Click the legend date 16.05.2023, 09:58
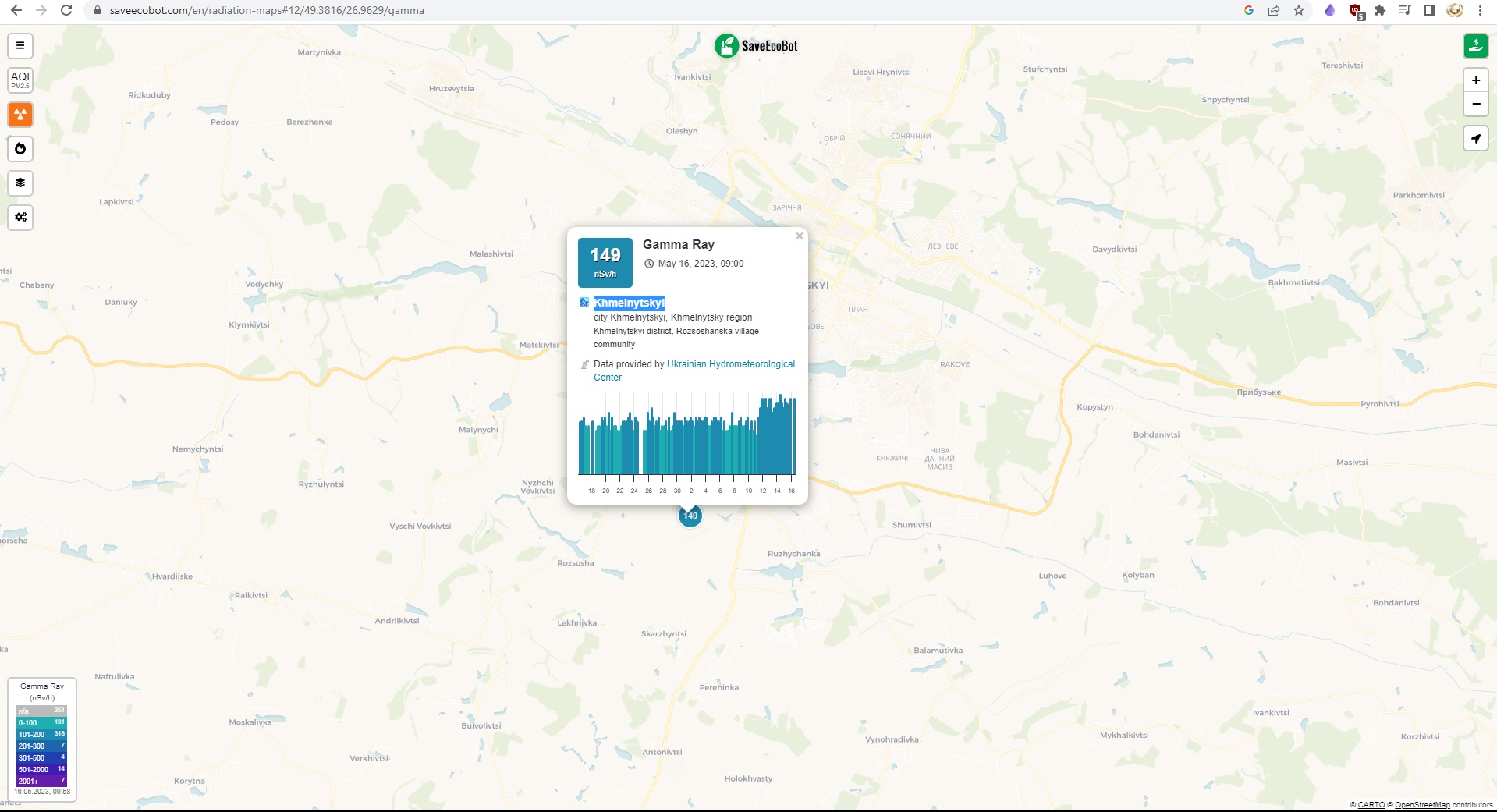The height and width of the screenshot is (812, 1497). coord(42,792)
